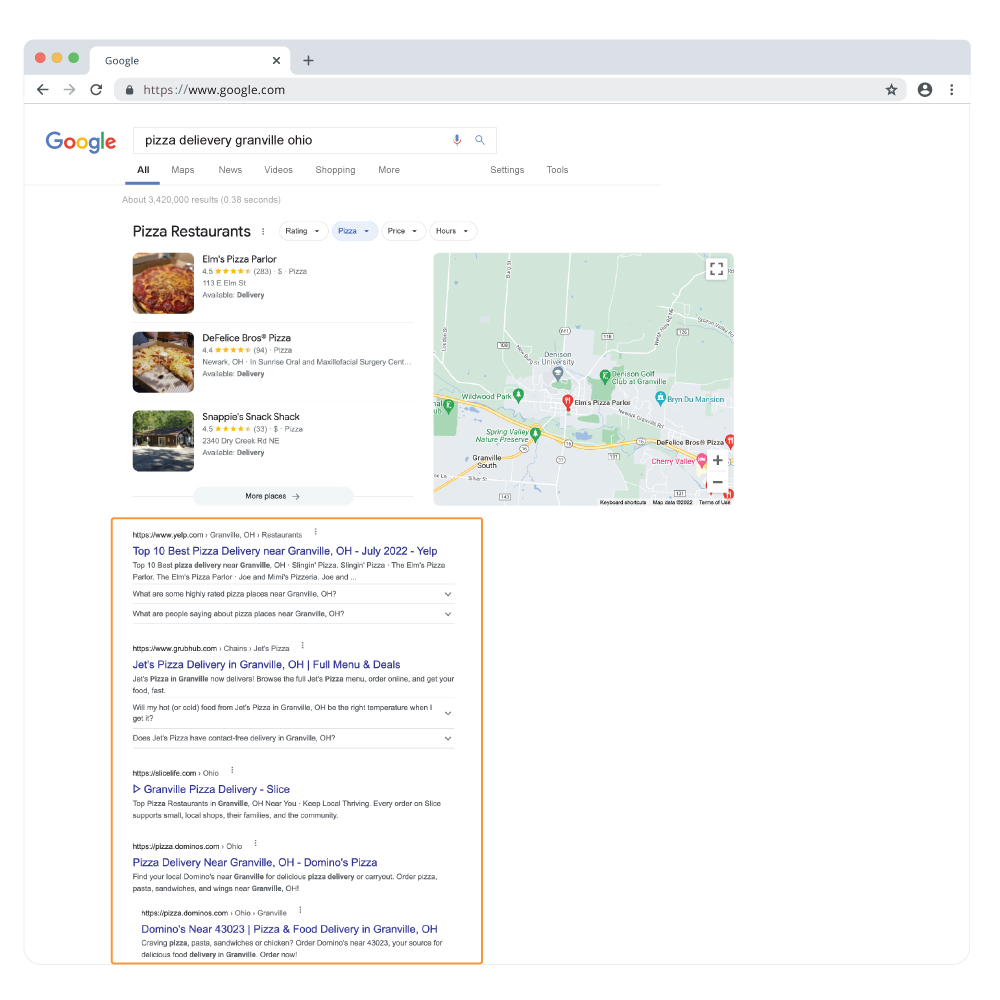The image size is (1000, 1000).
Task: Open Elm's Pizza Parlor listing
Action: [239, 259]
